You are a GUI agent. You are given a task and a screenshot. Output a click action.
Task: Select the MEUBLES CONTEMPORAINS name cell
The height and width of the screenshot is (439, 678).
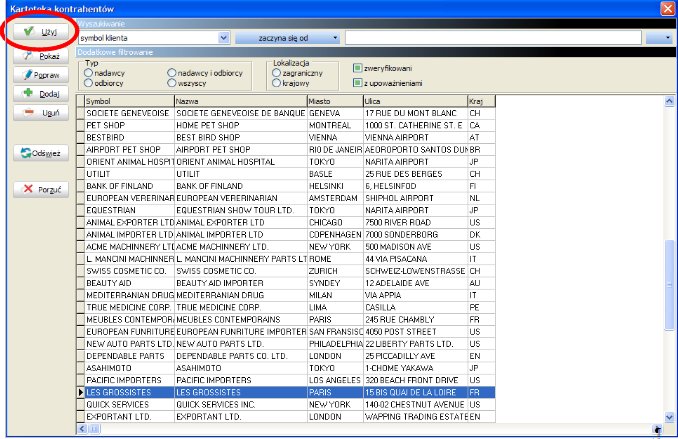click(x=241, y=320)
